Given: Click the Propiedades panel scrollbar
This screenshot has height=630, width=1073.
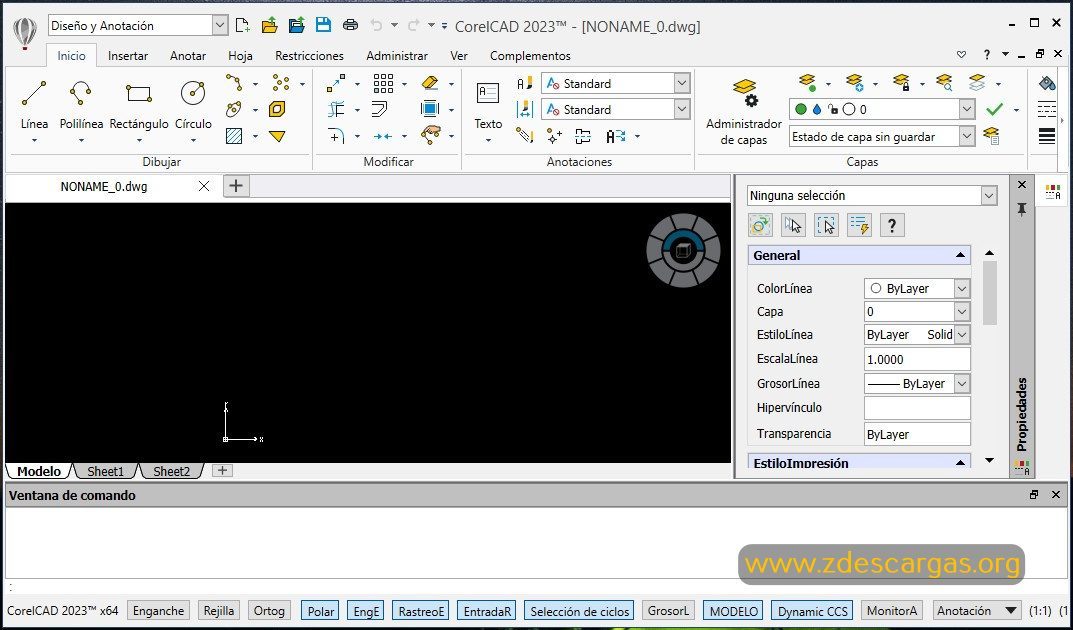Looking at the screenshot, I should coord(990,293).
